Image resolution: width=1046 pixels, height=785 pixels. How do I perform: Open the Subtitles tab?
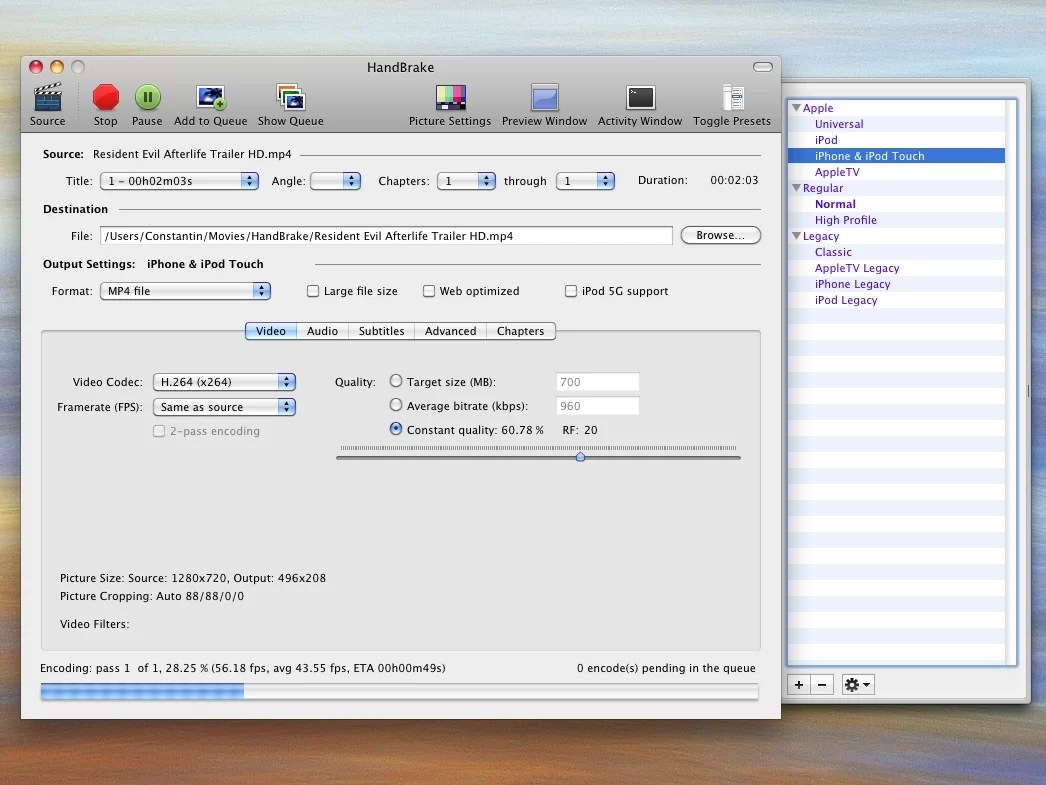[381, 330]
